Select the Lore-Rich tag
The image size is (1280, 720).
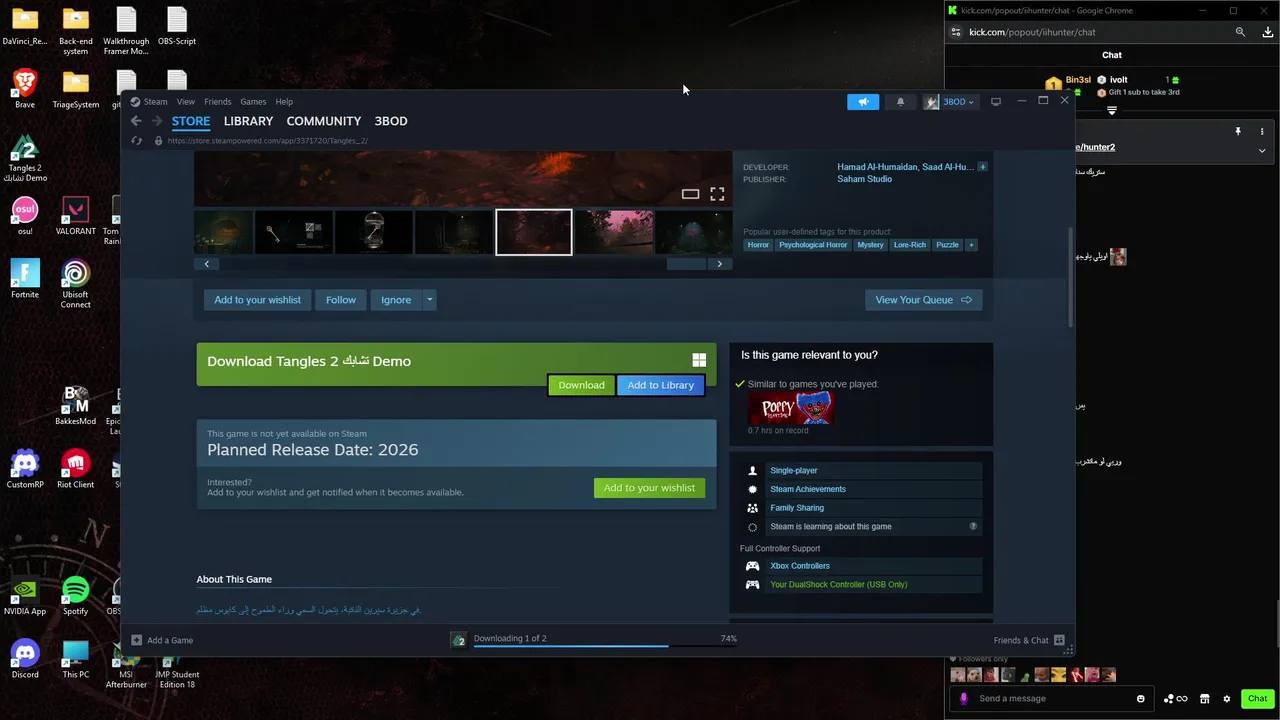click(910, 245)
